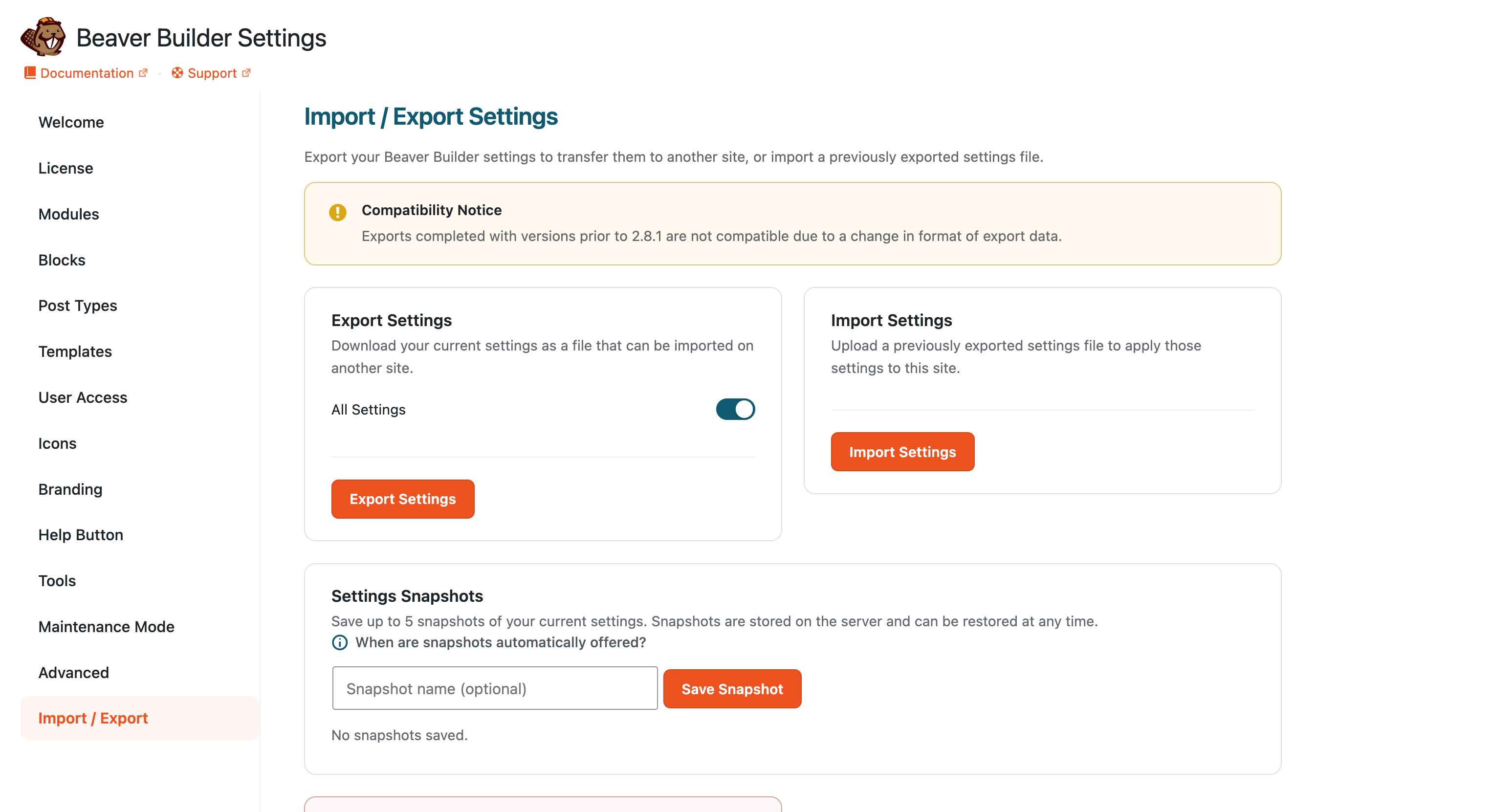Click the Beaver Builder beaver logo

(x=43, y=37)
